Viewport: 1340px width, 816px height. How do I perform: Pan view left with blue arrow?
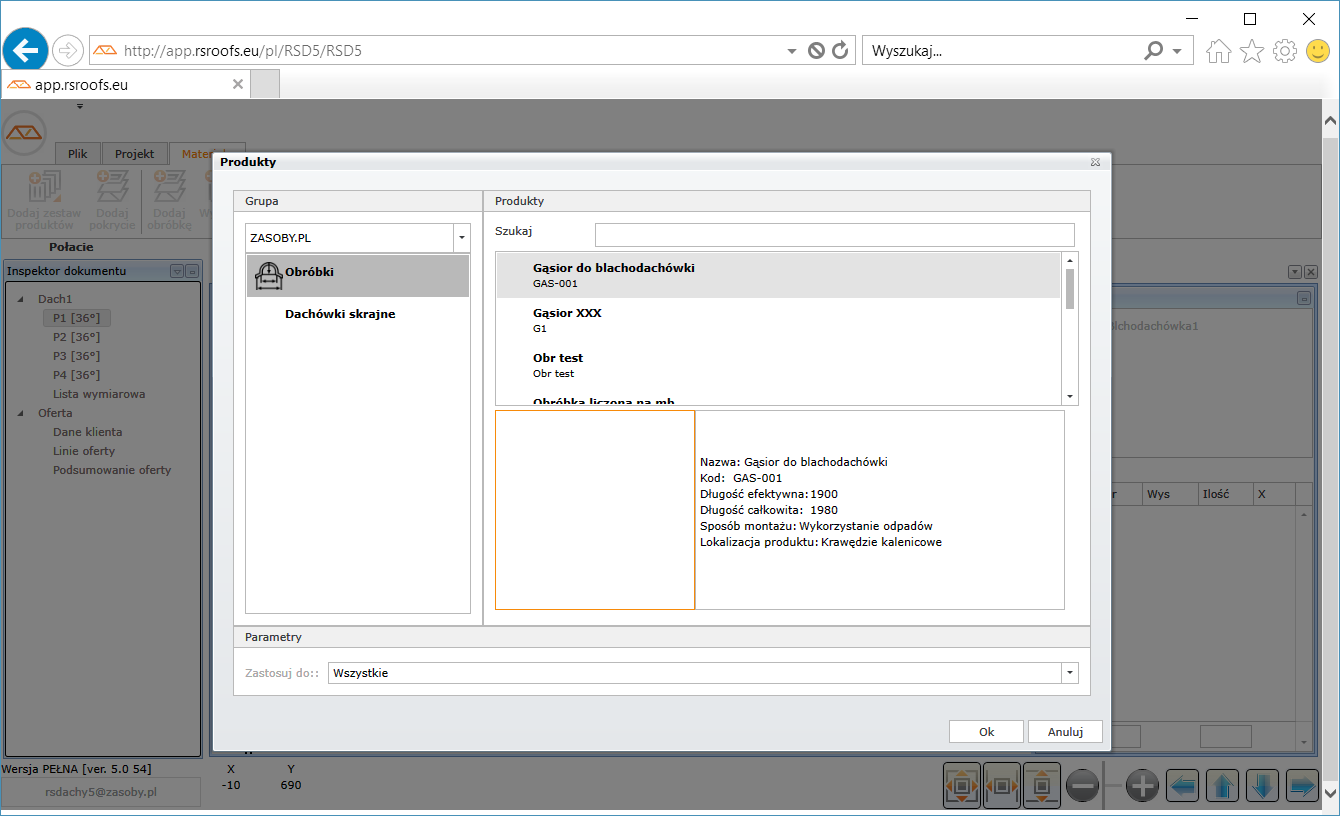[1183, 786]
